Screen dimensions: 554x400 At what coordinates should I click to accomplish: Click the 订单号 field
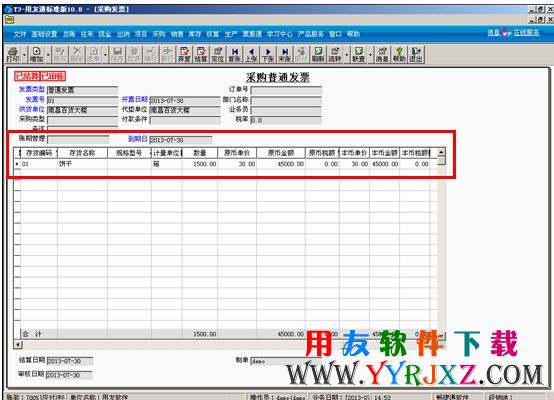click(x=286, y=90)
